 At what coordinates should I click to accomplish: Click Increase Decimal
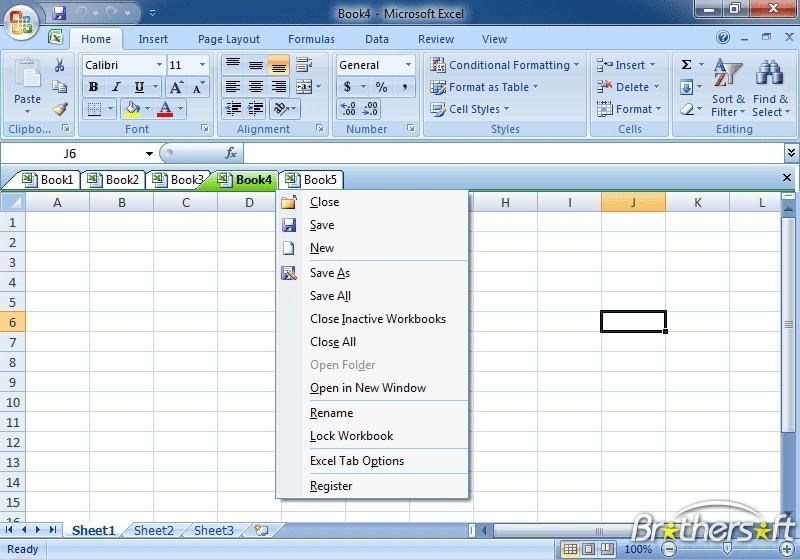[x=347, y=109]
